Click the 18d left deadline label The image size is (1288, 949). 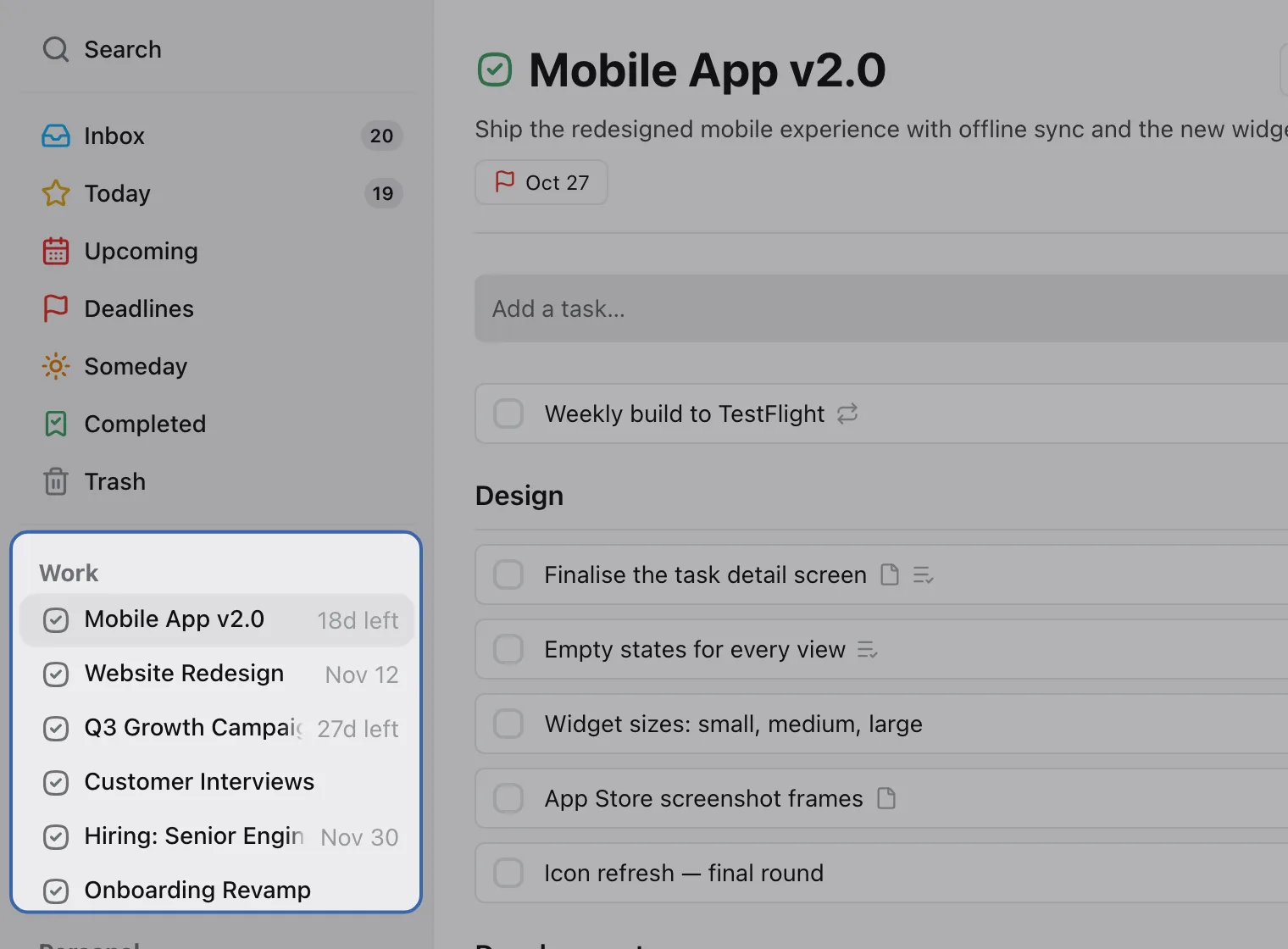(x=358, y=620)
